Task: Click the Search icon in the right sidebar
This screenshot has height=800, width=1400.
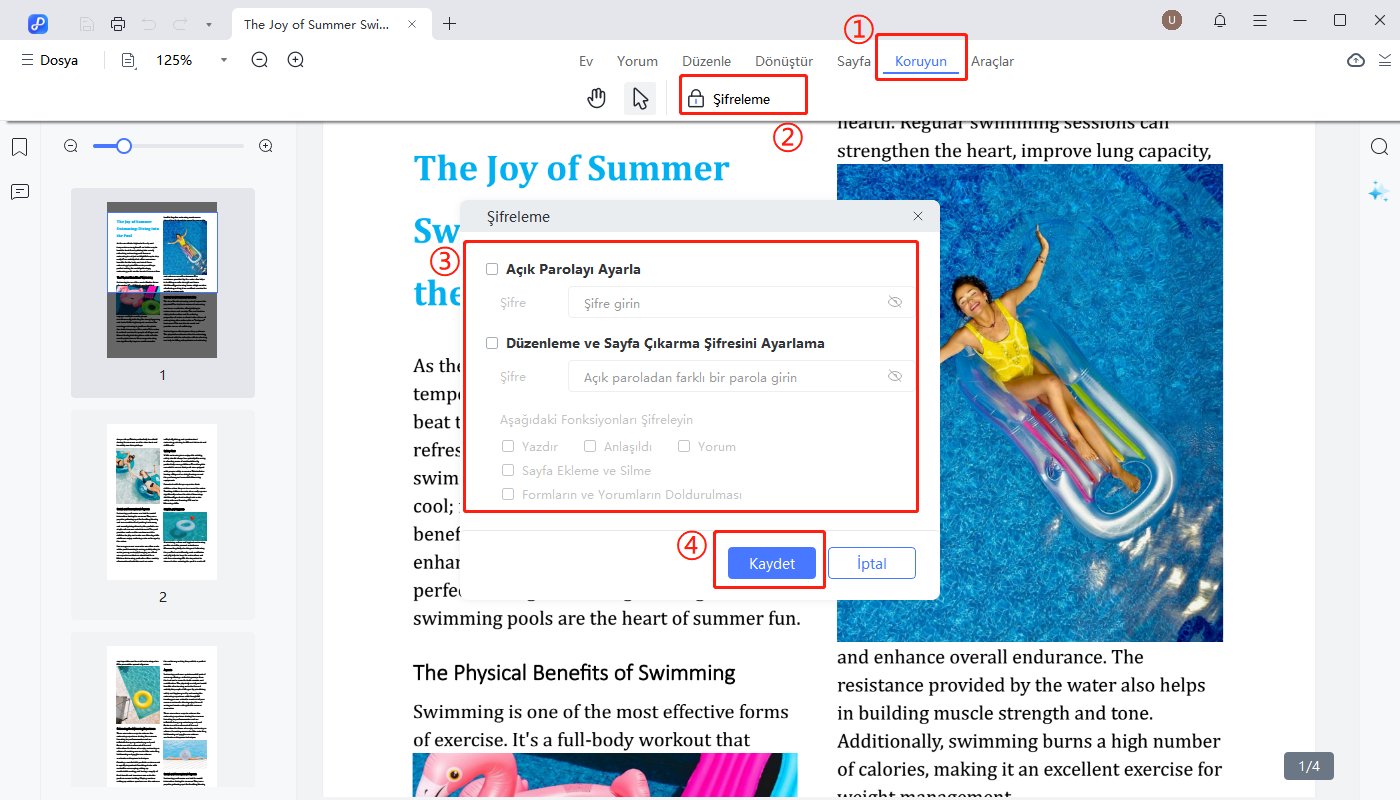Action: [1381, 146]
